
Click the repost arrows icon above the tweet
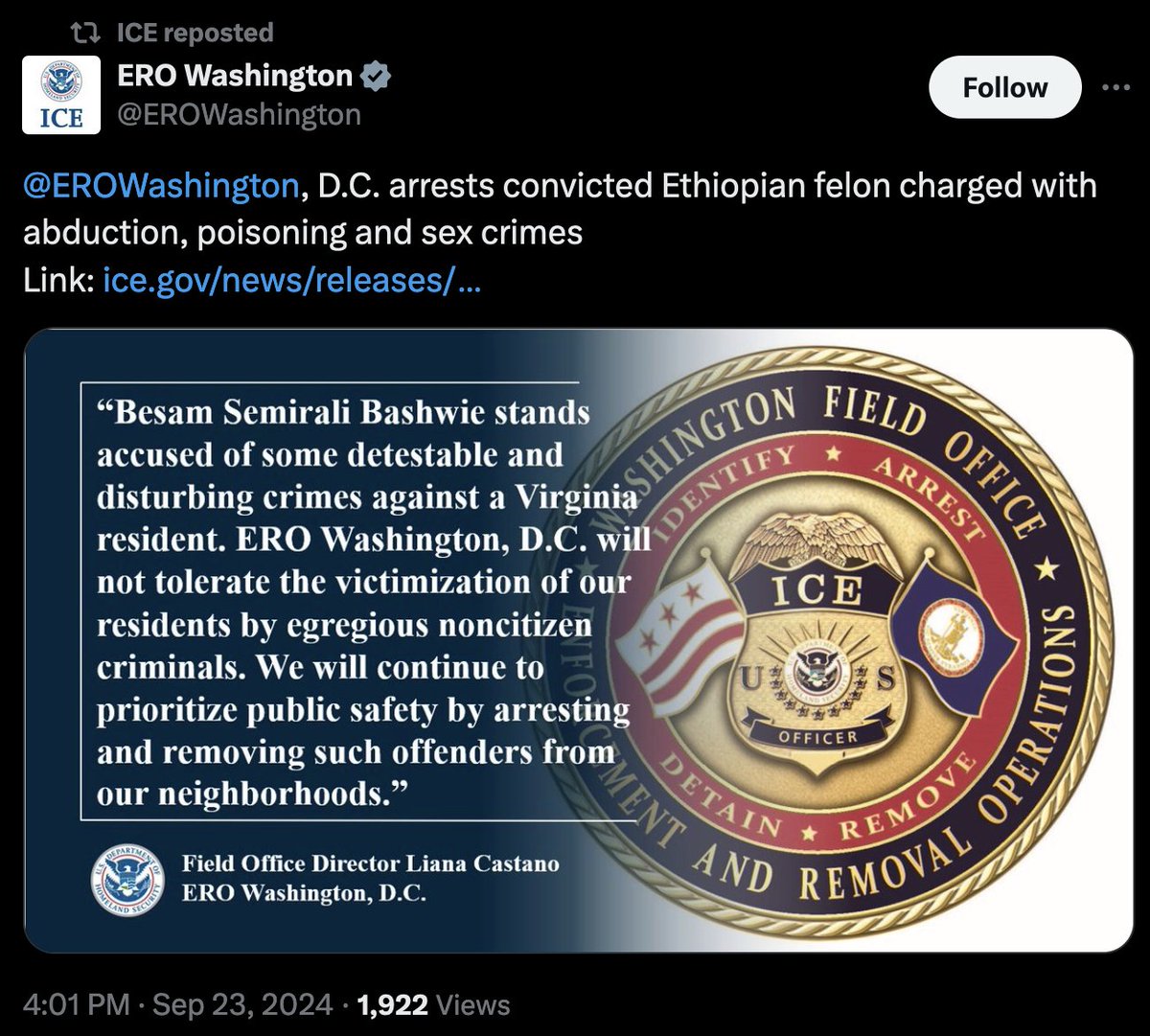88,34
